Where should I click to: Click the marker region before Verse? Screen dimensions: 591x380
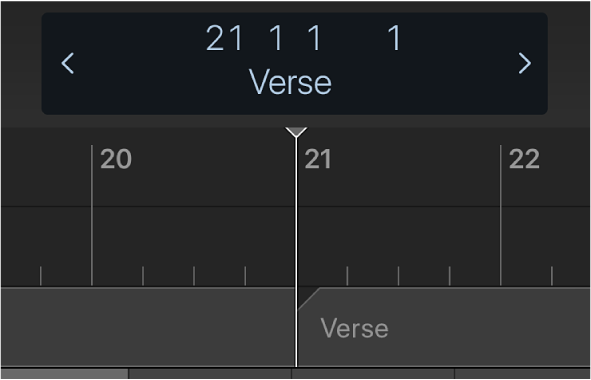click(148, 326)
